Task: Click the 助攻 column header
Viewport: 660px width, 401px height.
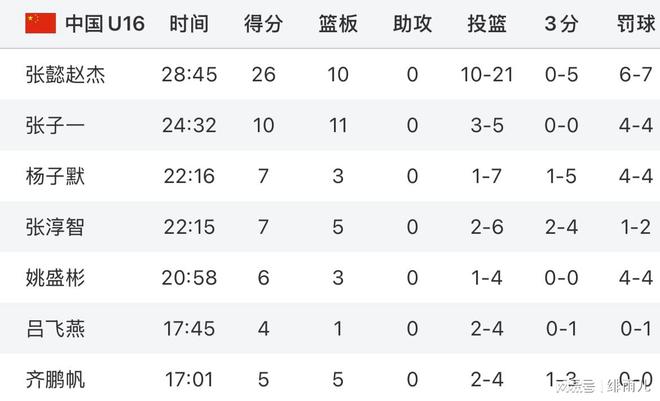Action: [412, 24]
